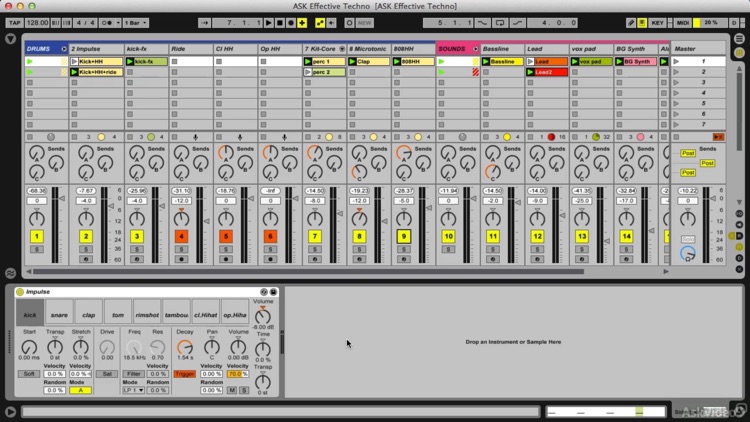Screen dimensions: 750x422
Task: Launch the 808HH clip
Action: (x=397, y=62)
